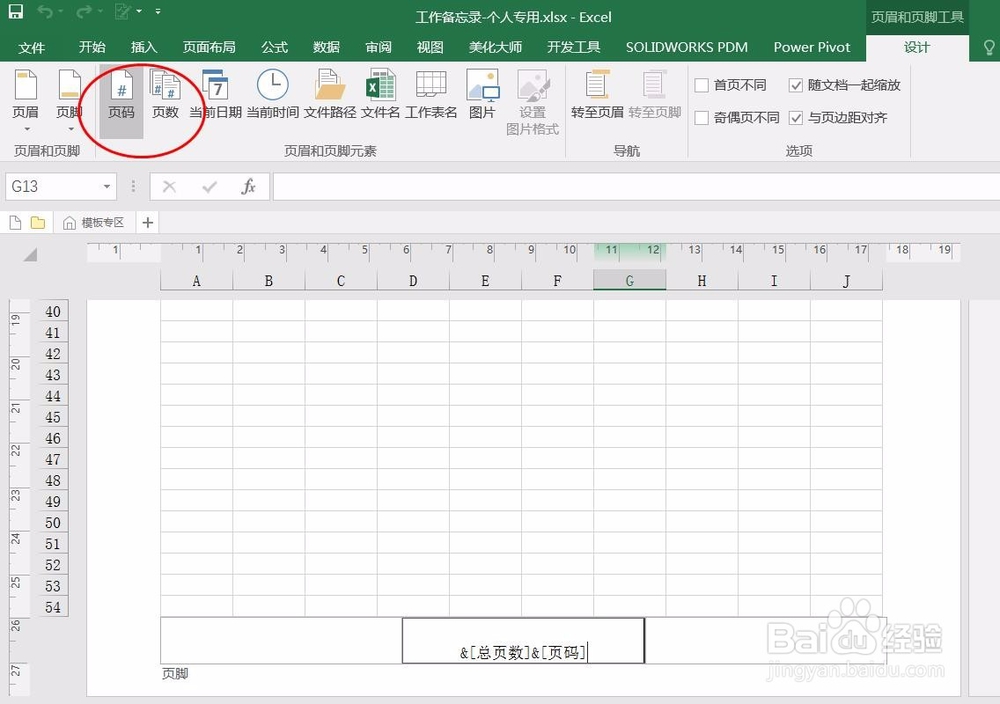Insert the file path element 文件路径
Viewport: 1000px width, 704px height.
[x=328, y=95]
